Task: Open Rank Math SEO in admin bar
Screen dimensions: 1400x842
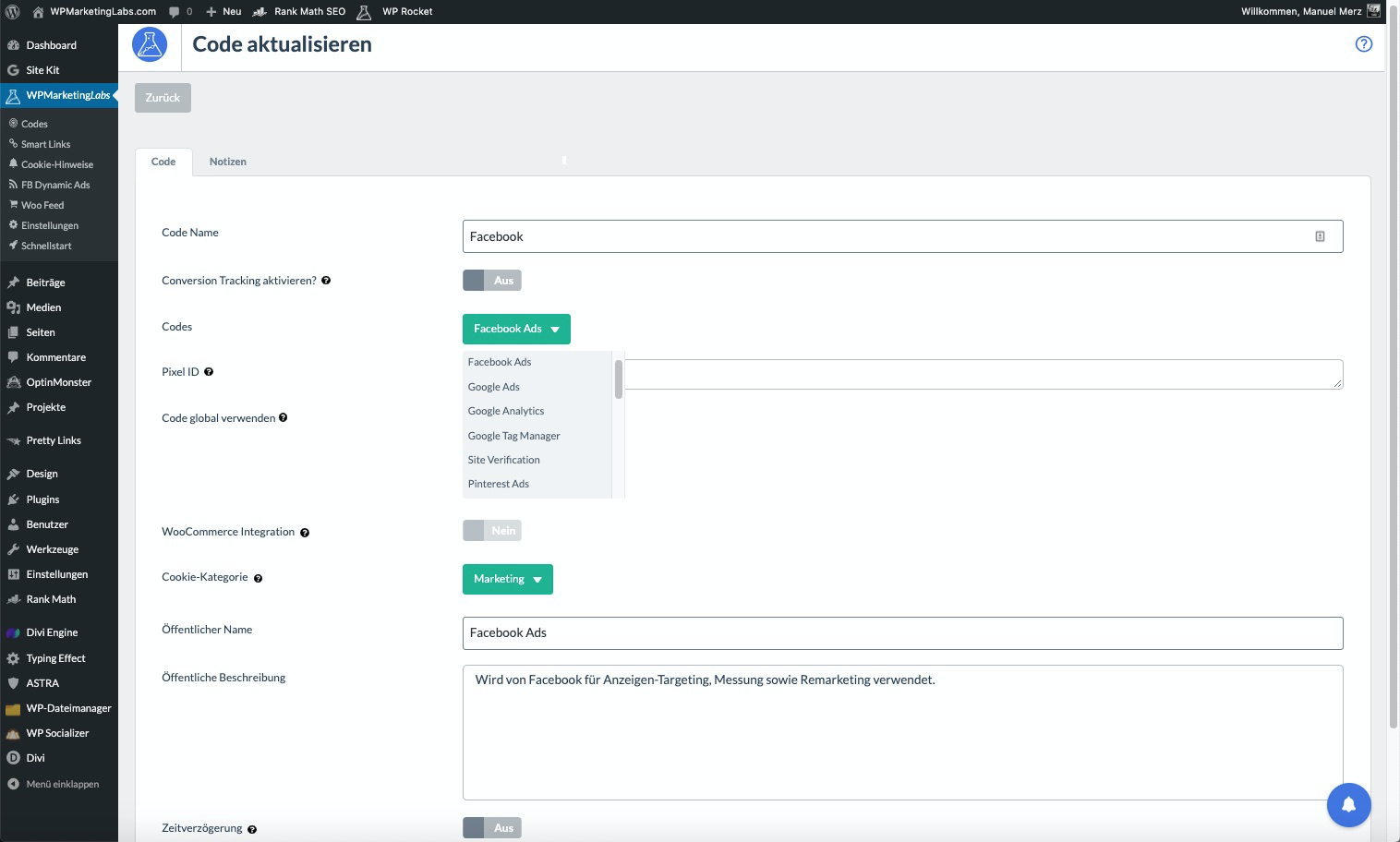Action: tap(299, 12)
